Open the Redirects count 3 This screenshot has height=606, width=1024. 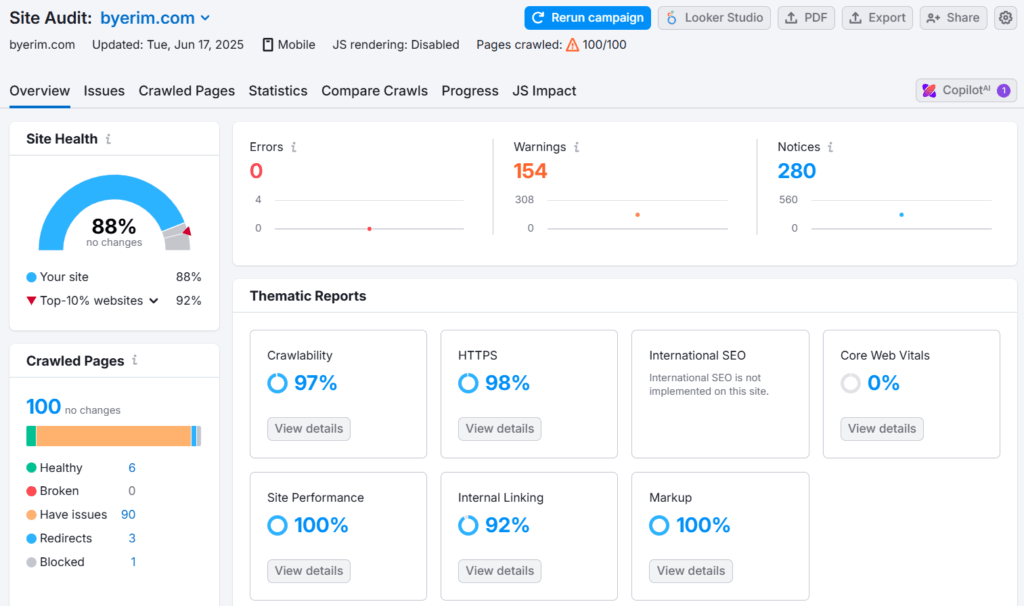click(132, 538)
